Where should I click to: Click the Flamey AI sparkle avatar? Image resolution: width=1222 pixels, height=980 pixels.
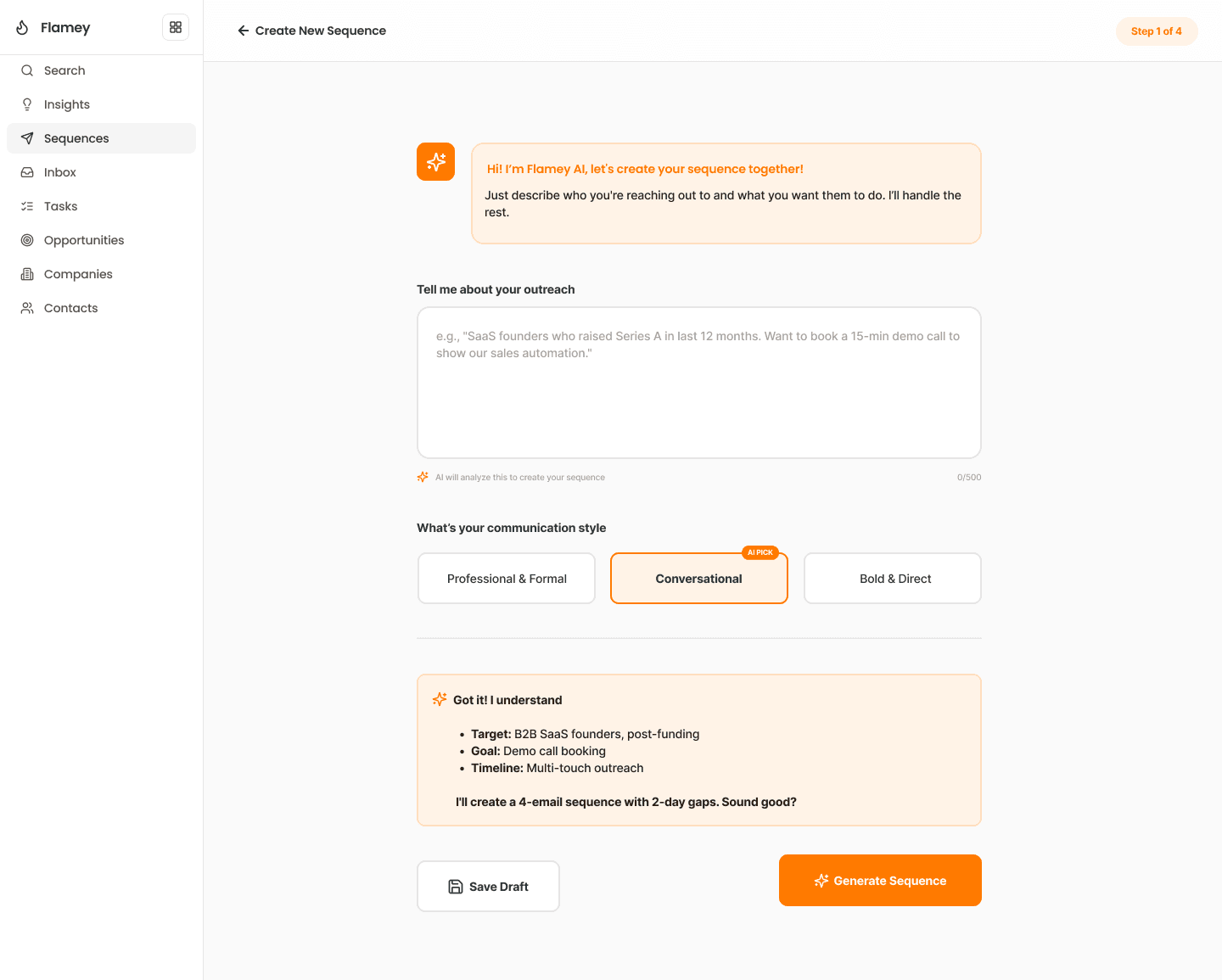[435, 162]
